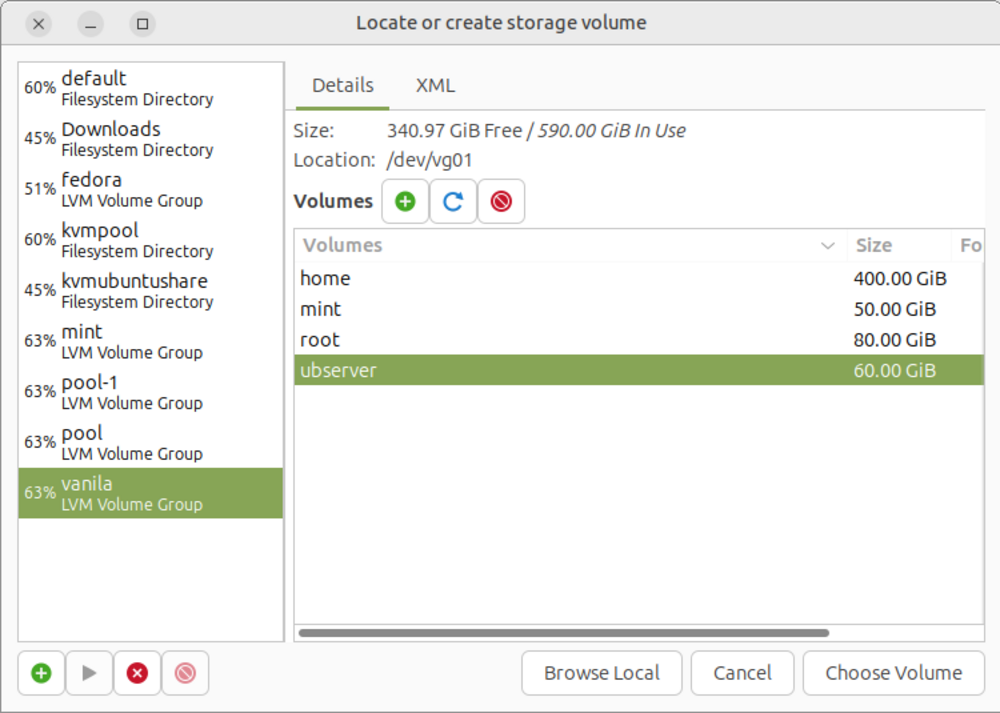Viewport: 1000px width, 713px height.
Task: Refresh the volume list
Action: (453, 202)
